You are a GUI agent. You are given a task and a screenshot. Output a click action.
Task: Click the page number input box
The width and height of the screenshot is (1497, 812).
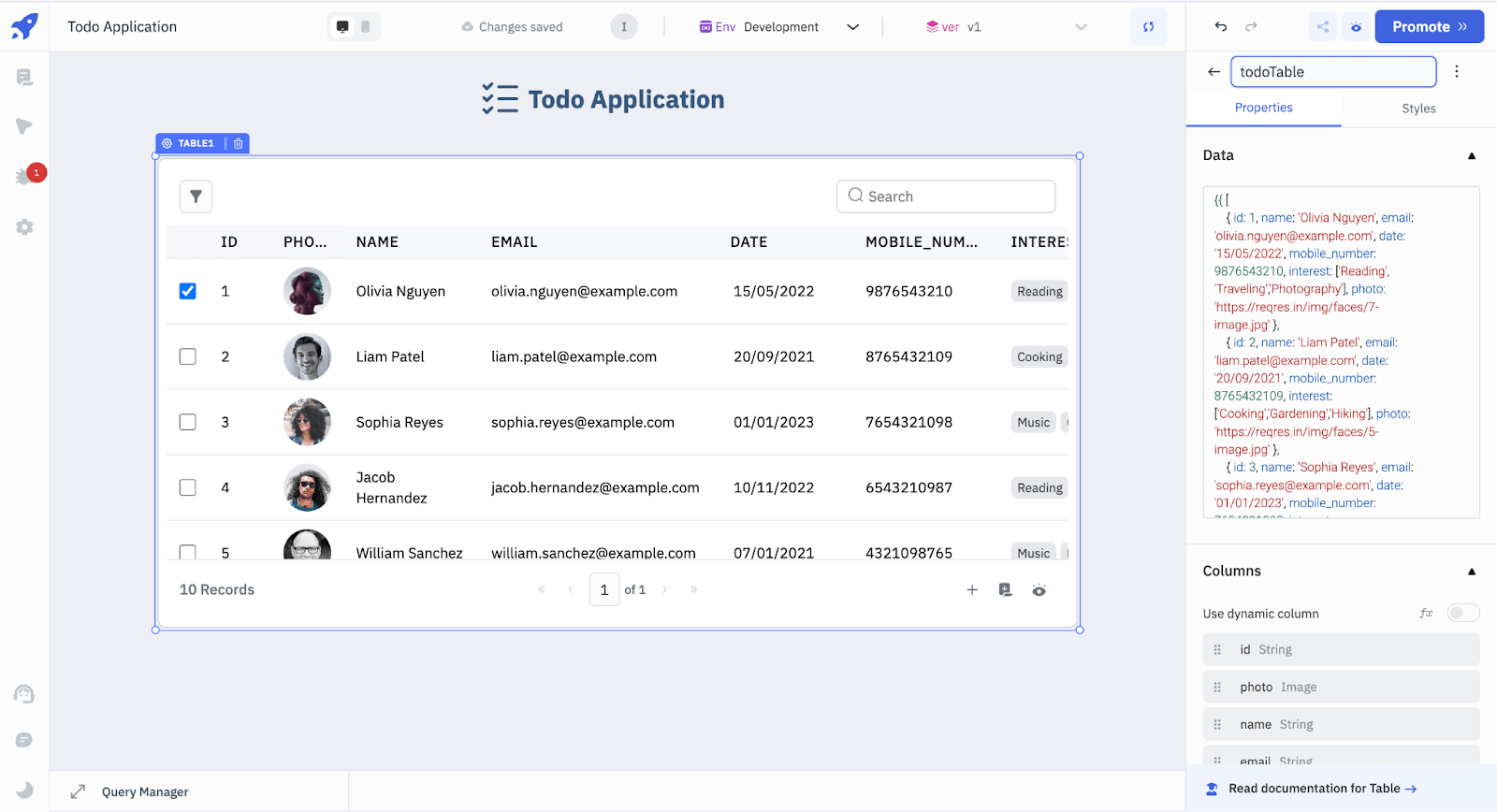tap(604, 589)
